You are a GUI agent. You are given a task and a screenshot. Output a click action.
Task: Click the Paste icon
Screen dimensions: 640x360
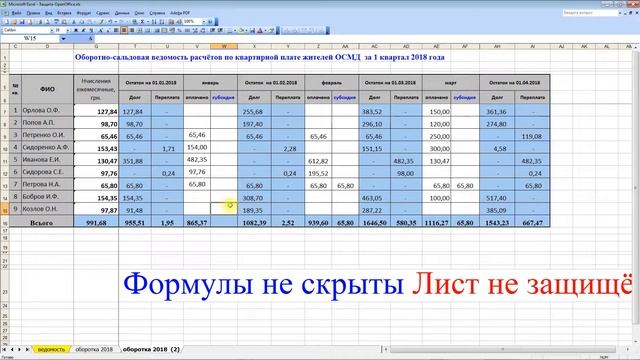pyautogui.click(x=90, y=22)
